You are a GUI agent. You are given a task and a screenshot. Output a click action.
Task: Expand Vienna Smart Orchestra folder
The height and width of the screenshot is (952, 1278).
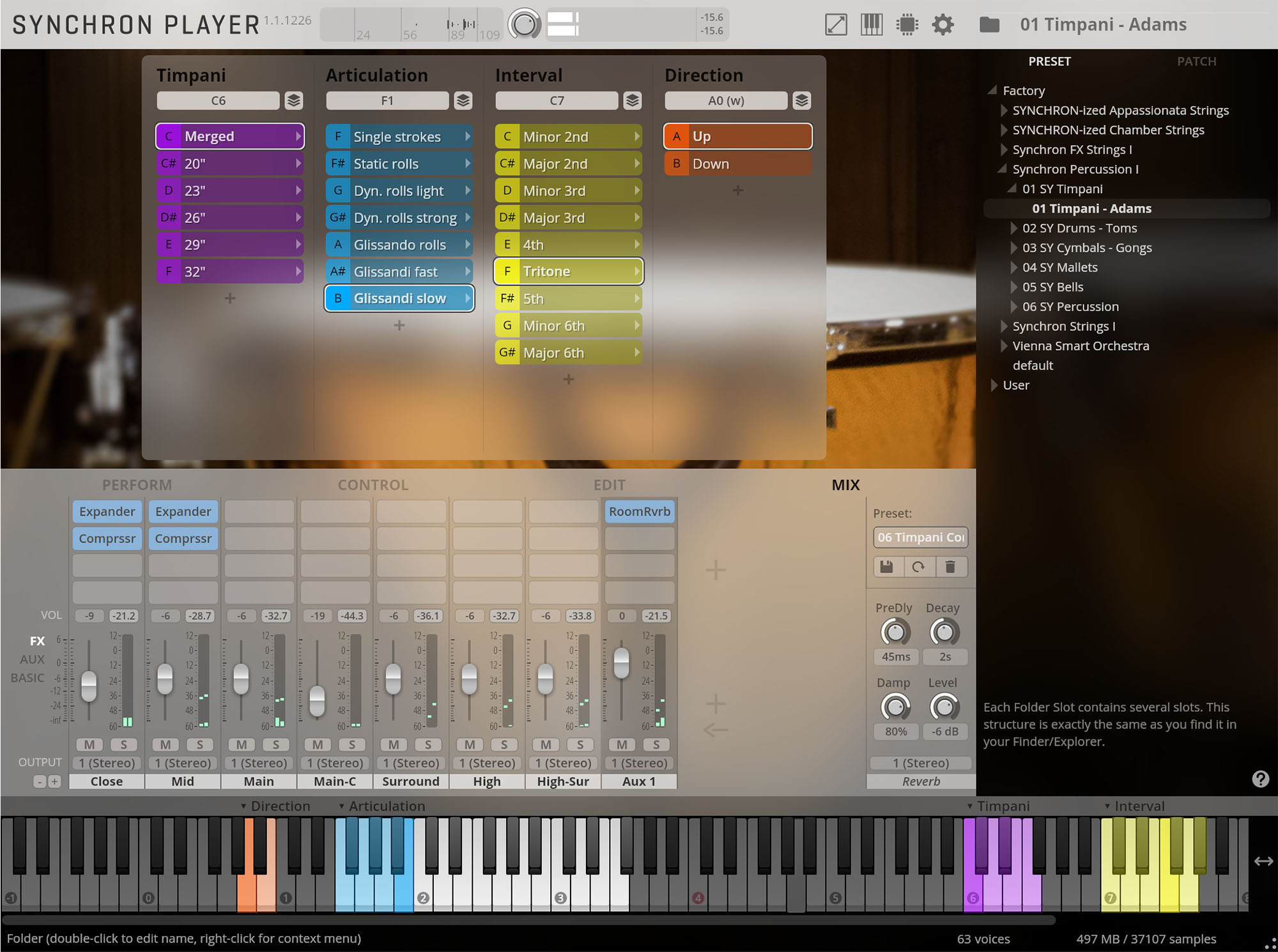point(1005,346)
